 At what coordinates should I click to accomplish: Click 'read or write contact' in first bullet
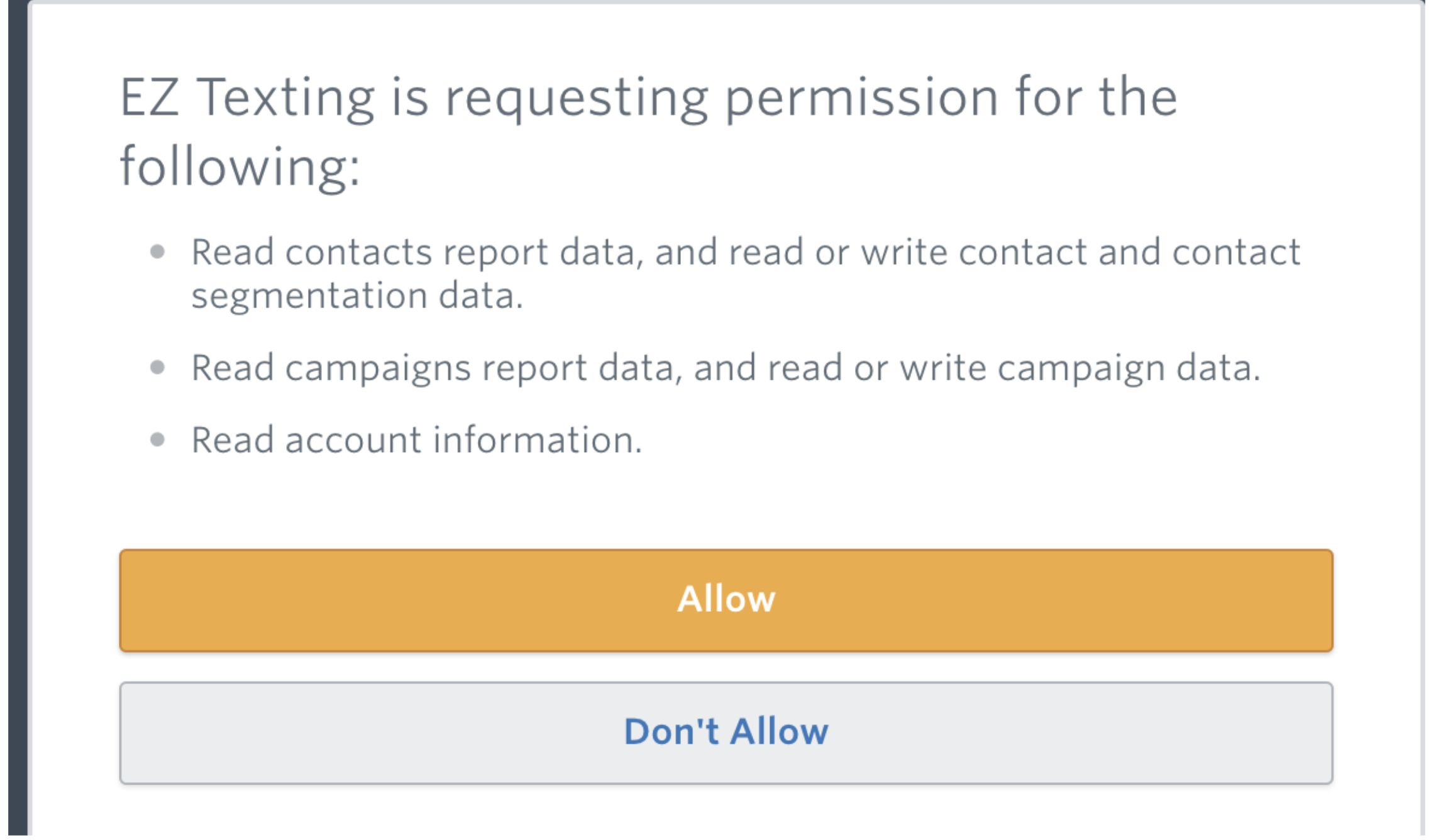[908, 252]
